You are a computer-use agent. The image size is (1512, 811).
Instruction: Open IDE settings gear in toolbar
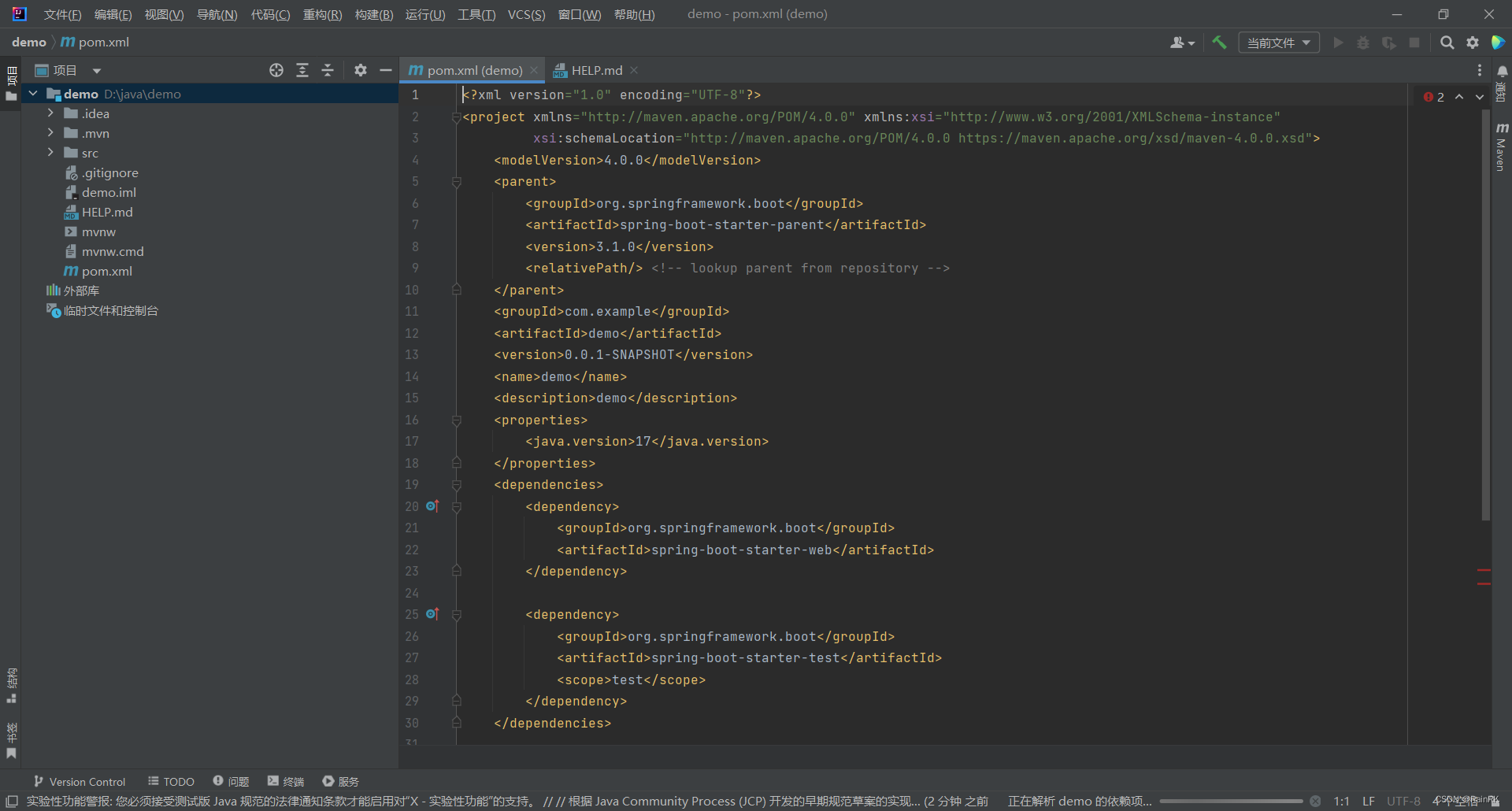(x=1473, y=43)
